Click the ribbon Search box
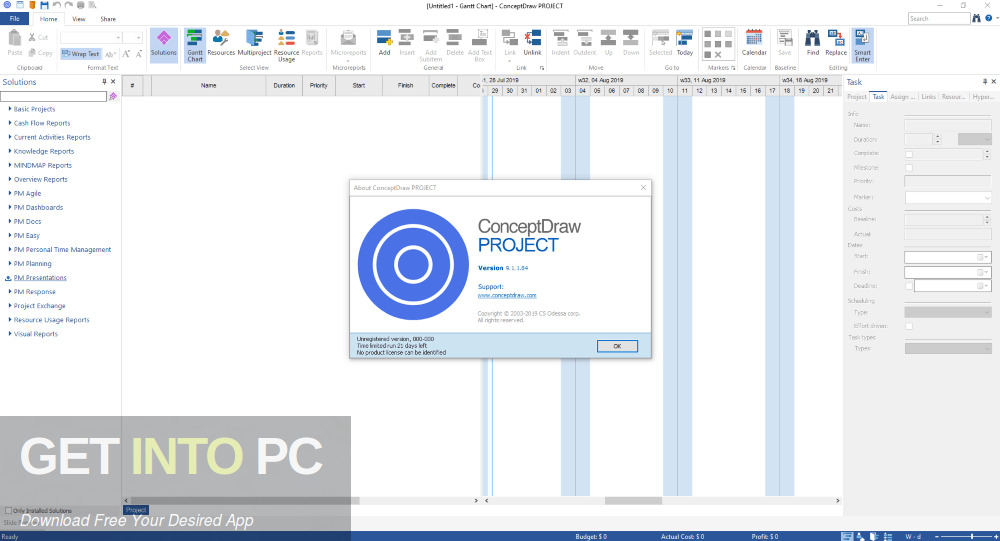This screenshot has height=541, width=1000. tap(939, 19)
